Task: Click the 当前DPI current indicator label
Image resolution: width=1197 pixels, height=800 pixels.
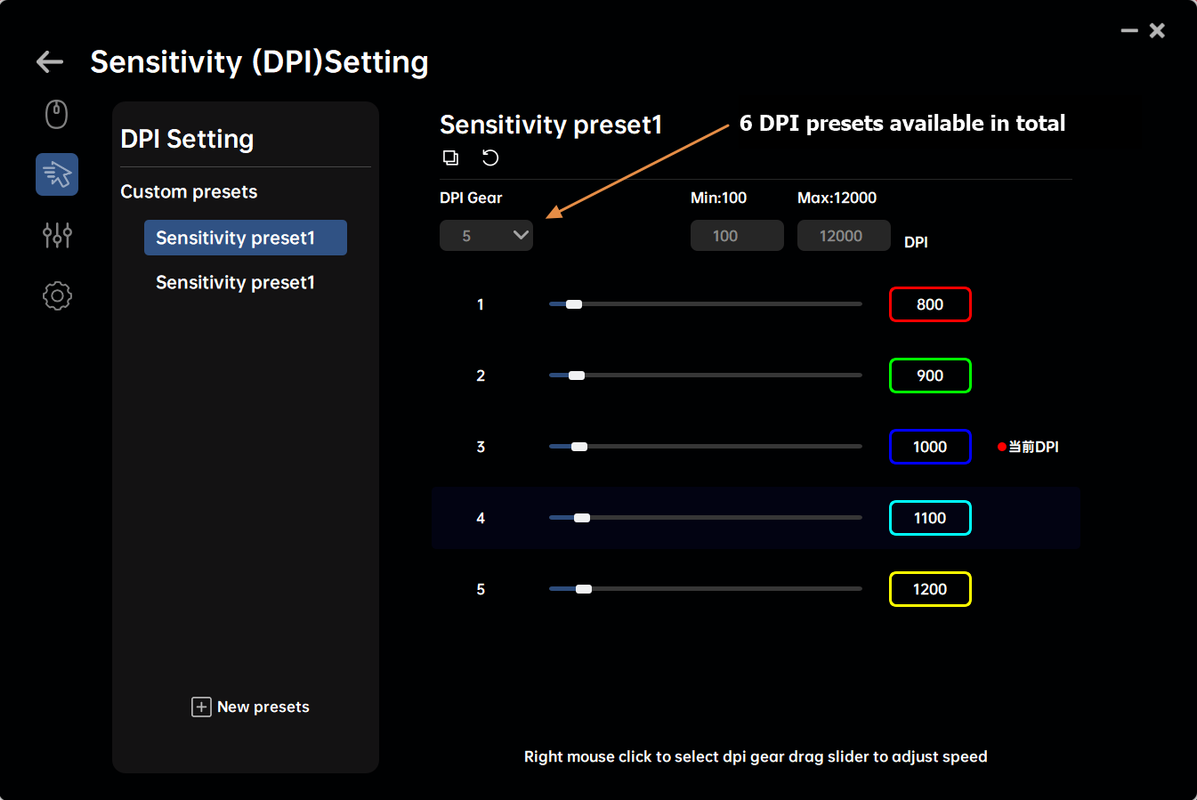Action: pos(1028,447)
